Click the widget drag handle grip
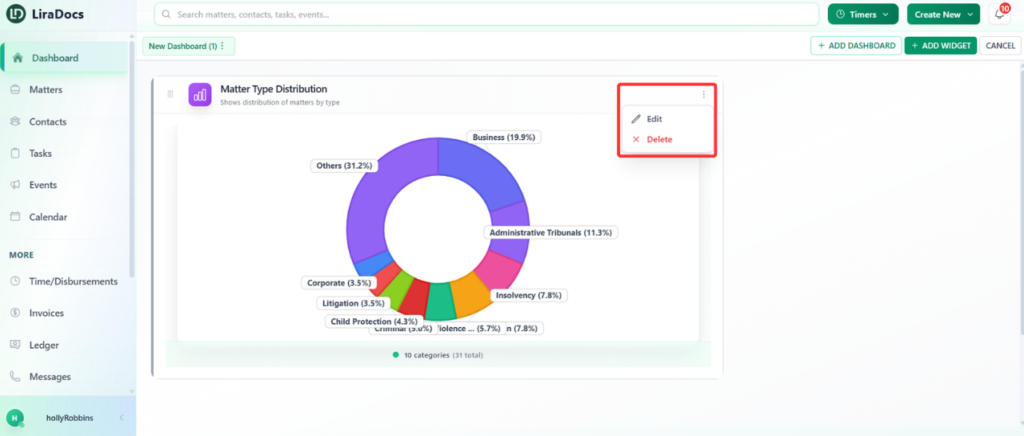 (x=170, y=94)
